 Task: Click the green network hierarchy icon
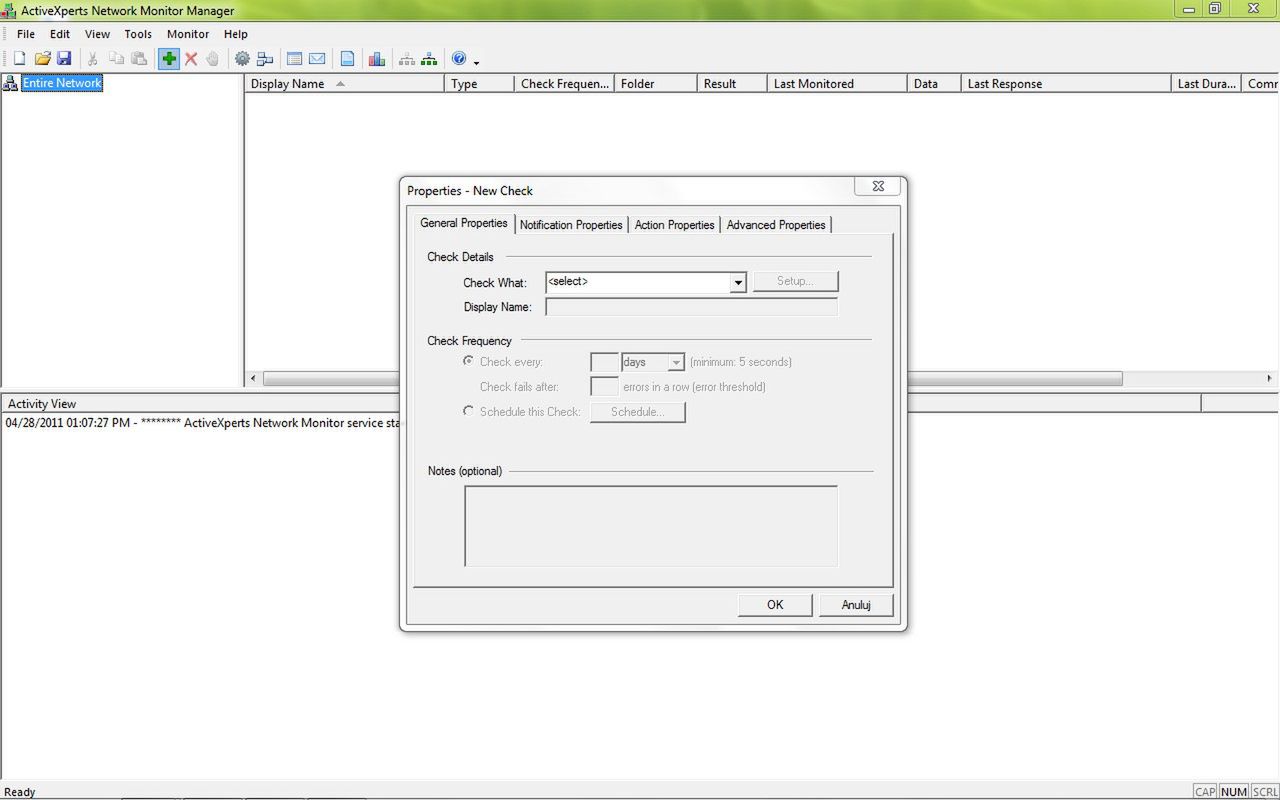point(429,59)
